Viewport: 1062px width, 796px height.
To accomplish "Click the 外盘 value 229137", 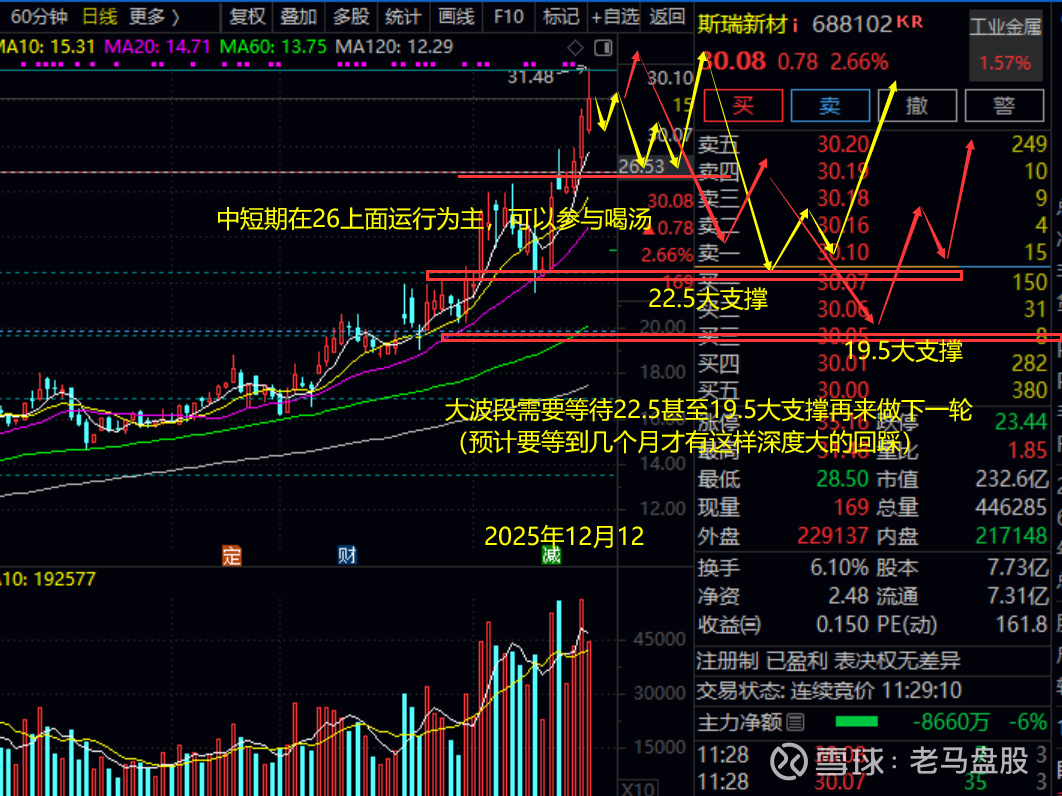I will click(832, 536).
